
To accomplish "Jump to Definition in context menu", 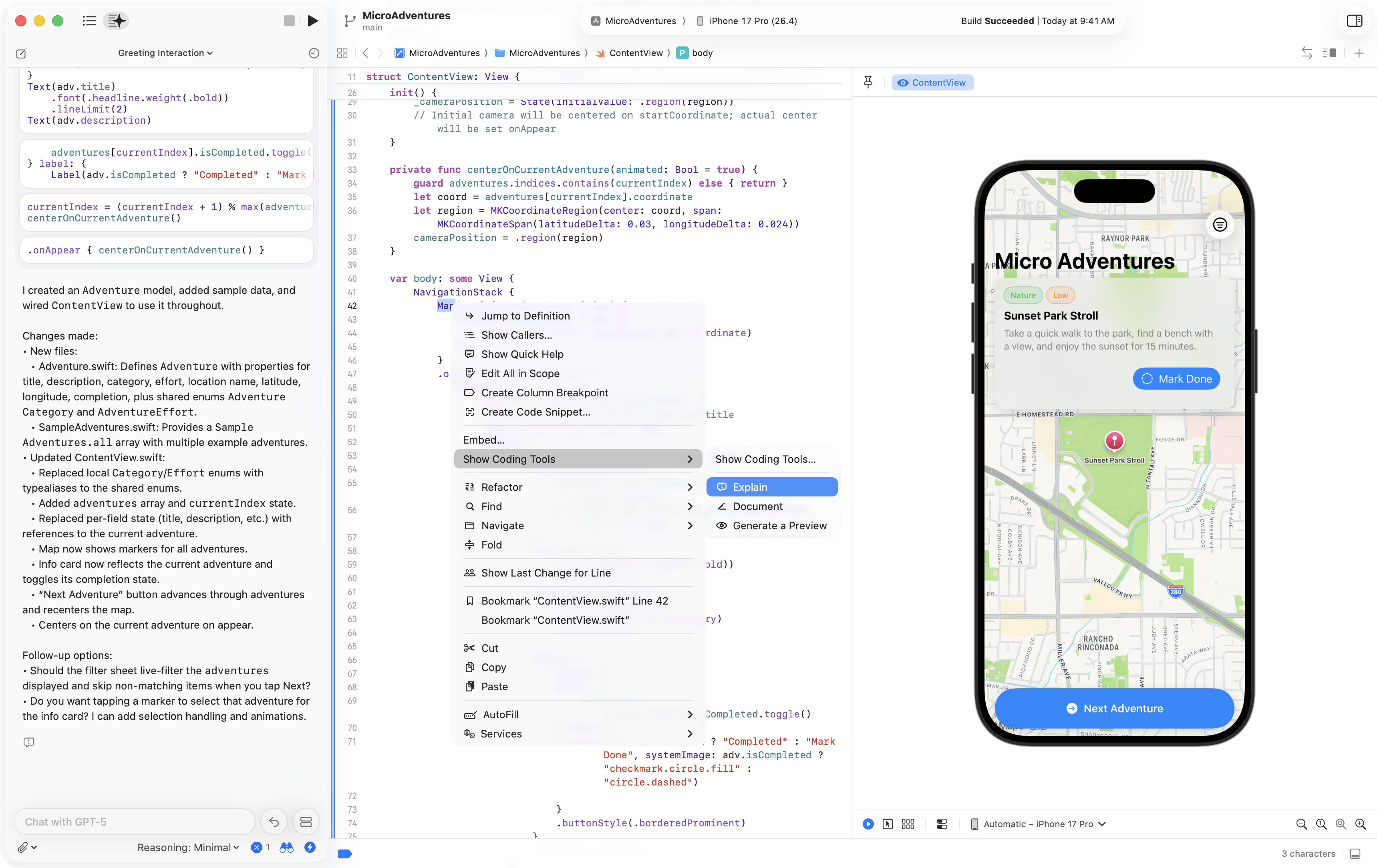I will pos(578,315).
